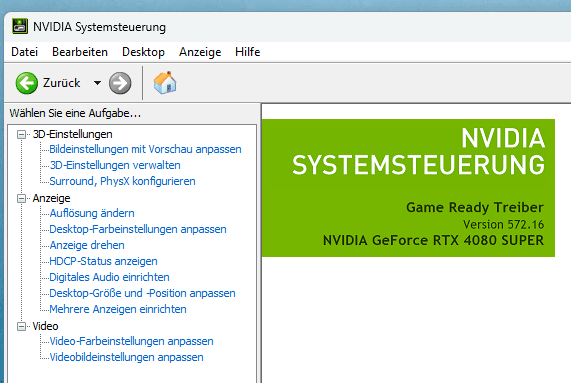
Task: Collapse the Video tree node
Action: [21, 327]
